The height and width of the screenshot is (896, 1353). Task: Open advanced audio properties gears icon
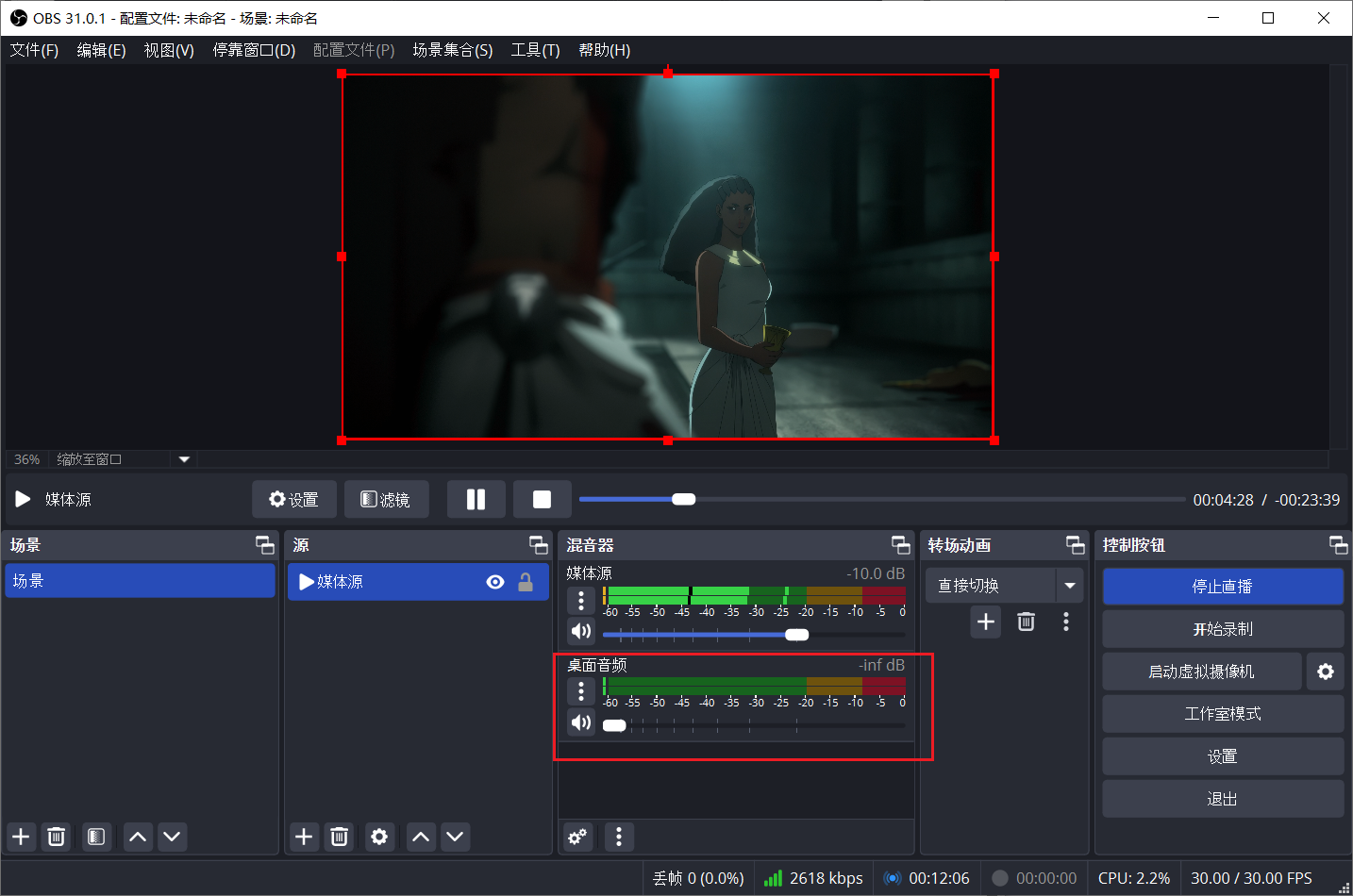(x=577, y=836)
